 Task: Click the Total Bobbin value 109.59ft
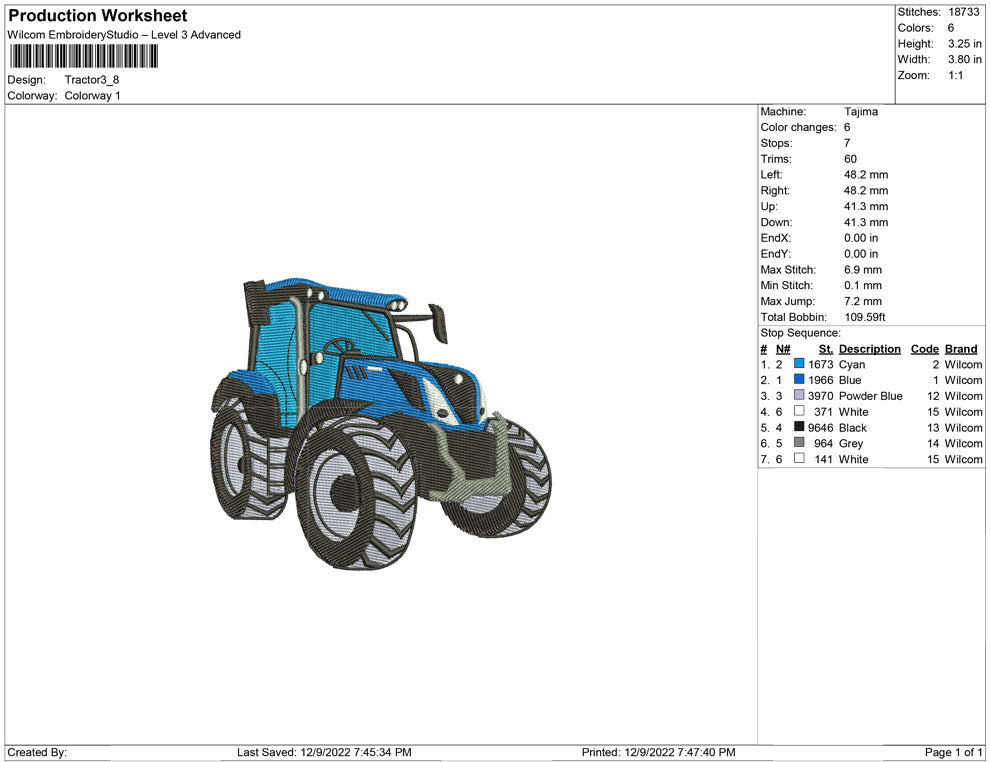pos(865,317)
